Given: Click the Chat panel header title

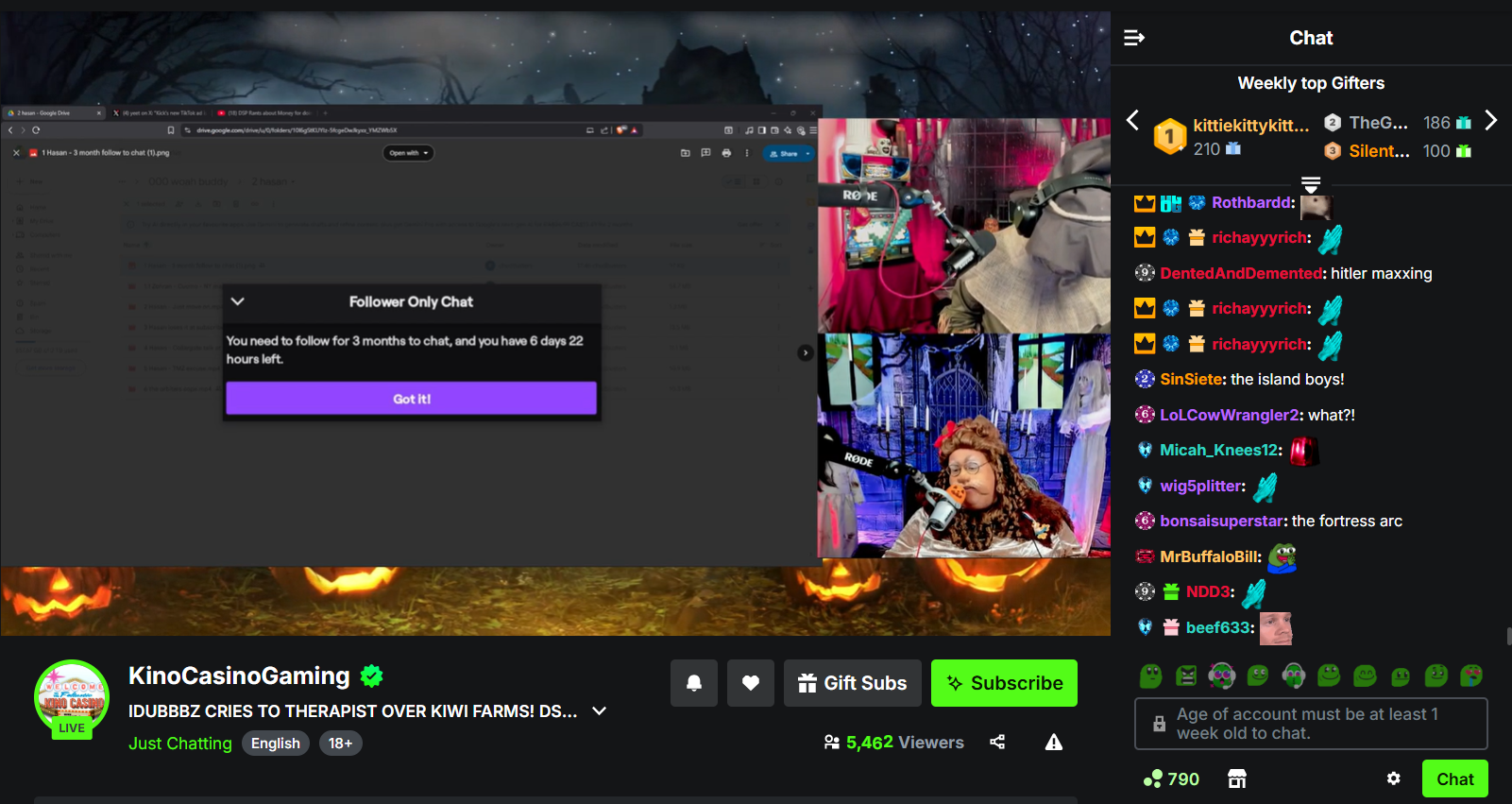Looking at the screenshot, I should [1311, 38].
